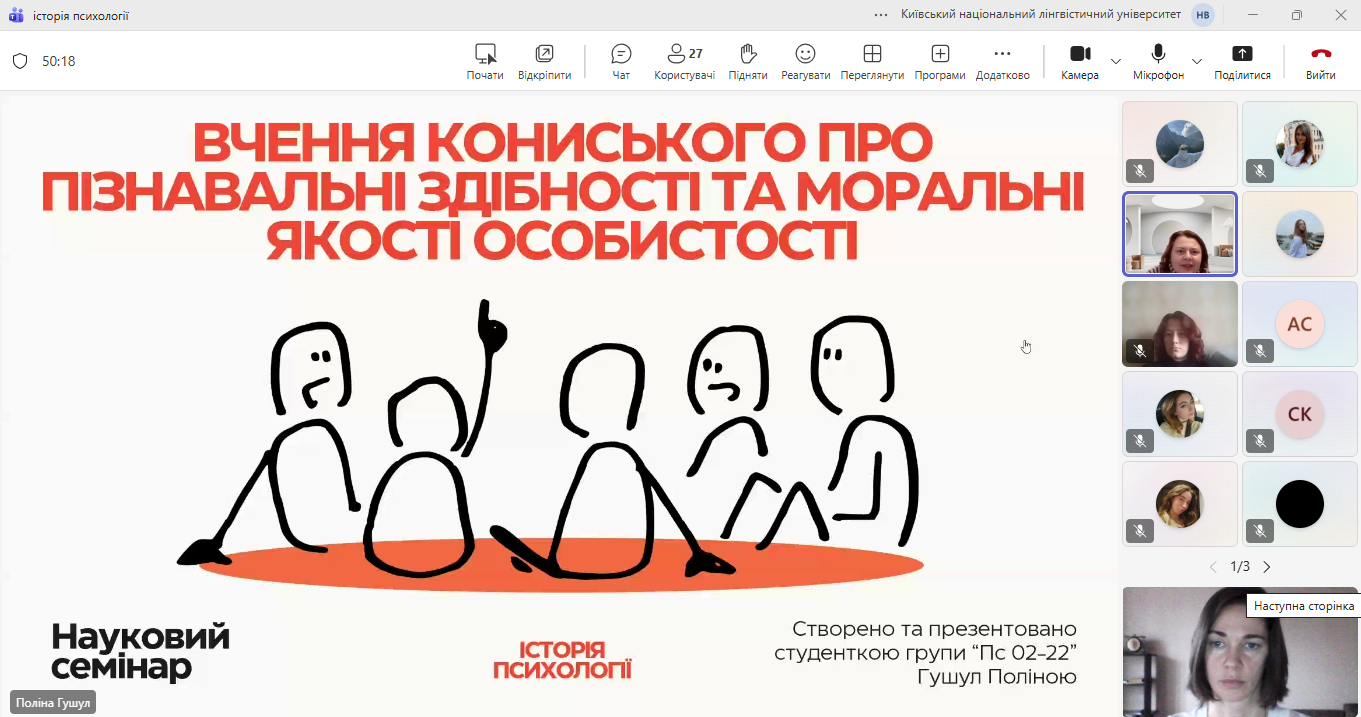Expand camera options dropdown arrow
This screenshot has width=1361, height=717.
1116,61
